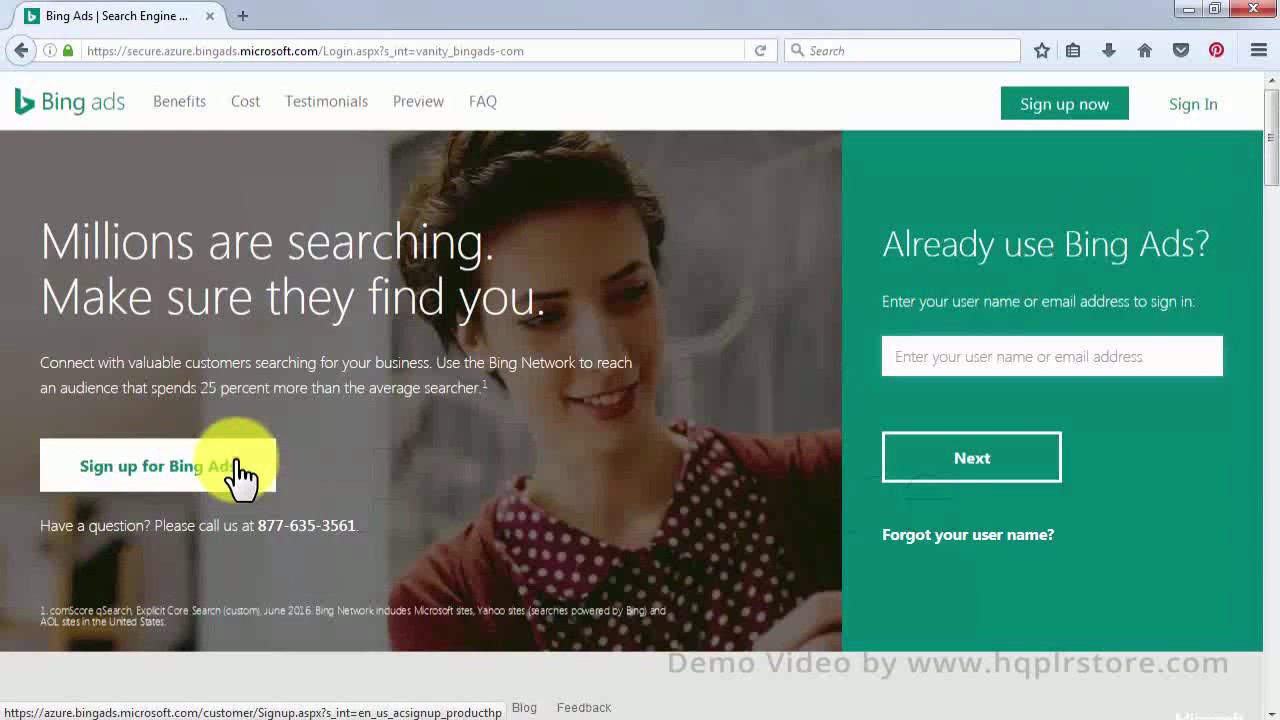
Task: Click phone number 877-635-3561
Action: coord(306,526)
